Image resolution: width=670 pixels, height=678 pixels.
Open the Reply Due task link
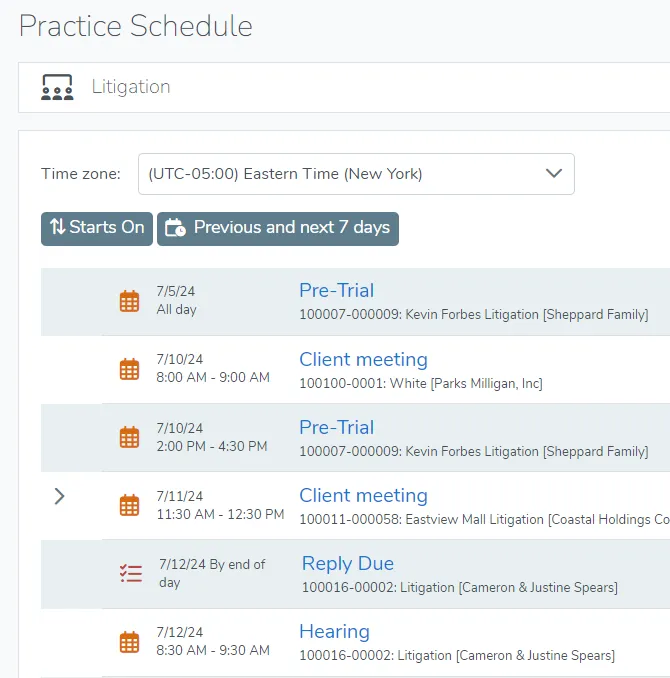pos(348,563)
